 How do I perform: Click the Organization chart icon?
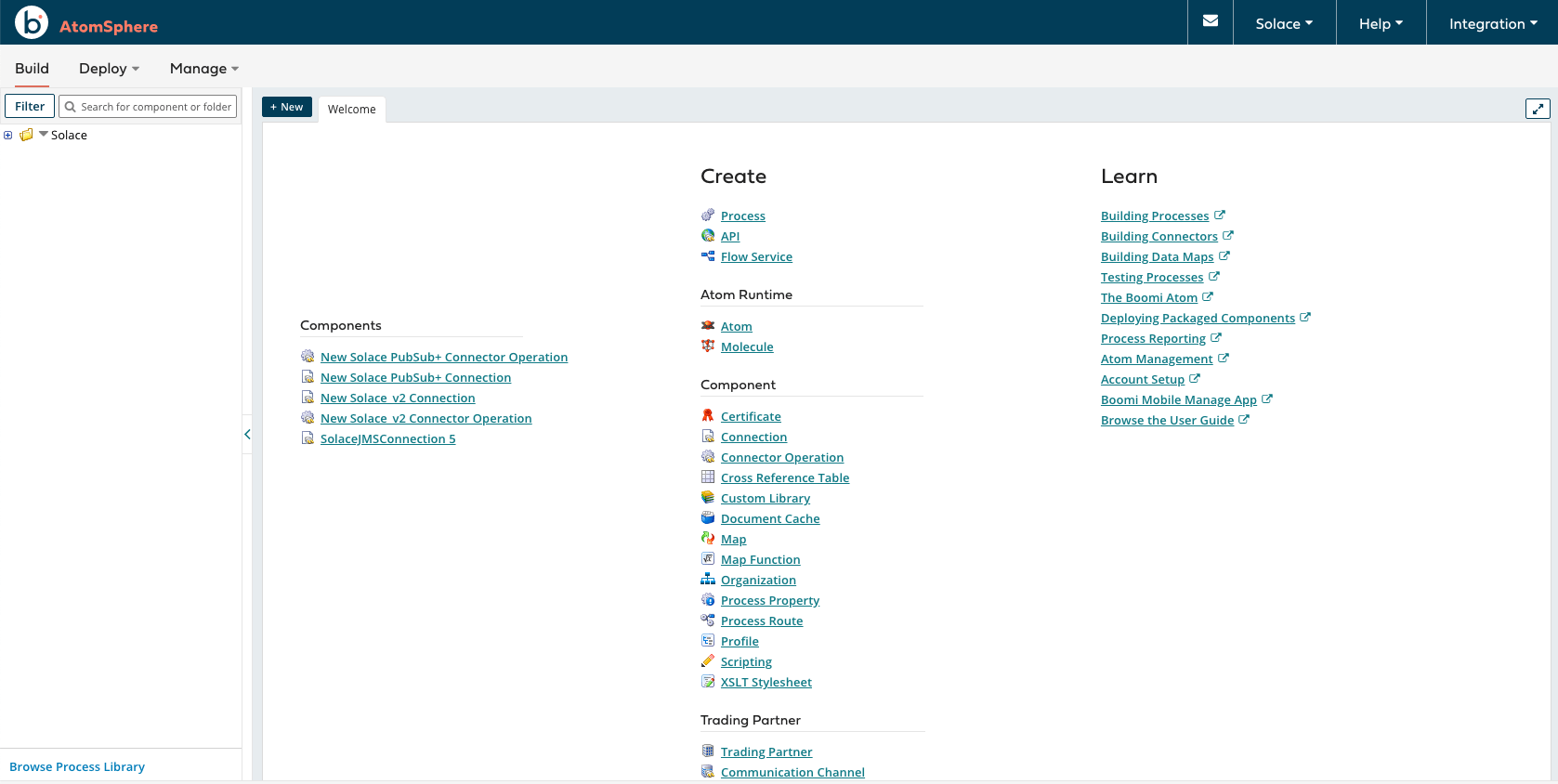[708, 580]
